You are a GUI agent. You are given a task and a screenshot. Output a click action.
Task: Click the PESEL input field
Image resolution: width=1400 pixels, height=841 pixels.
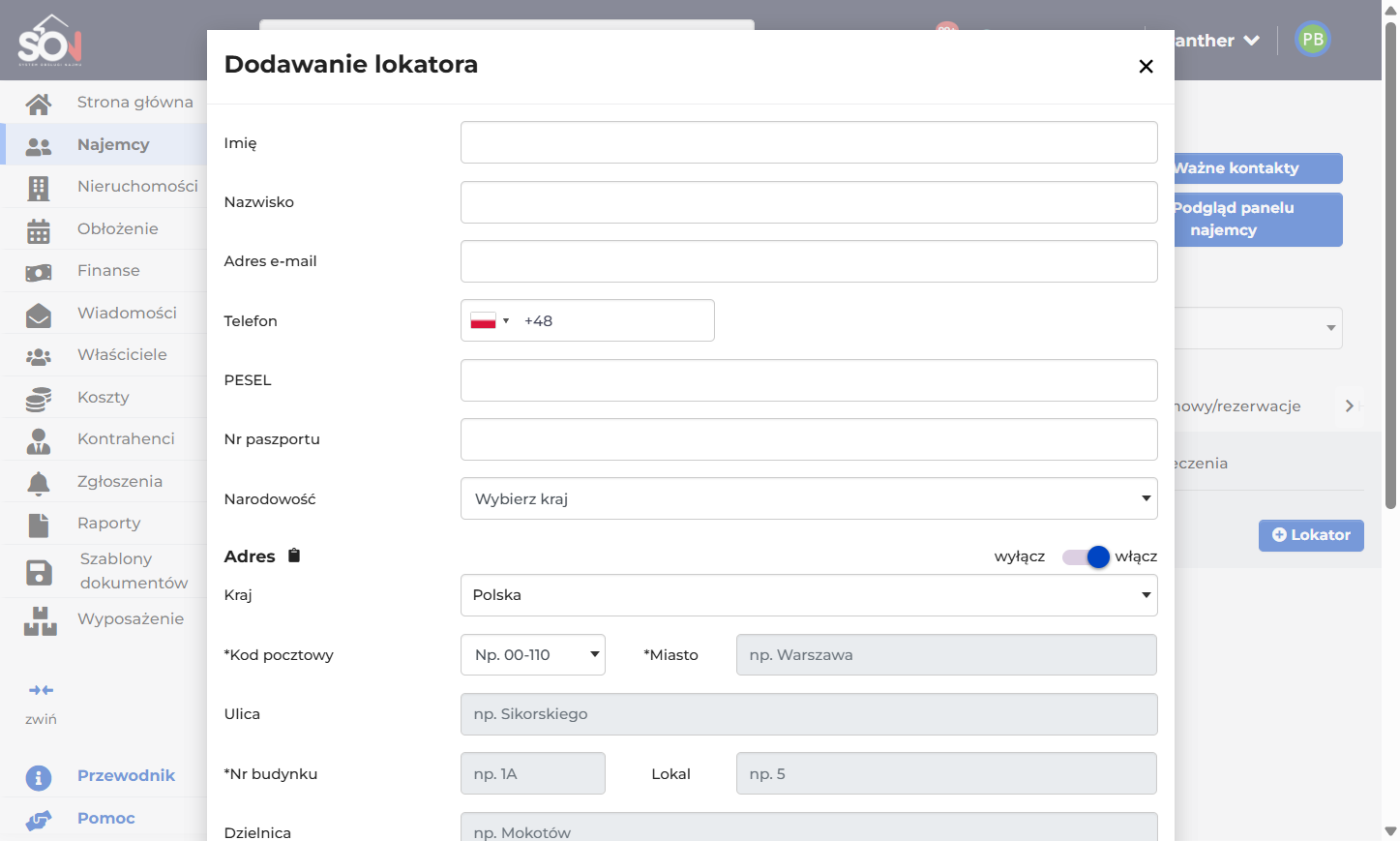[x=809, y=380]
